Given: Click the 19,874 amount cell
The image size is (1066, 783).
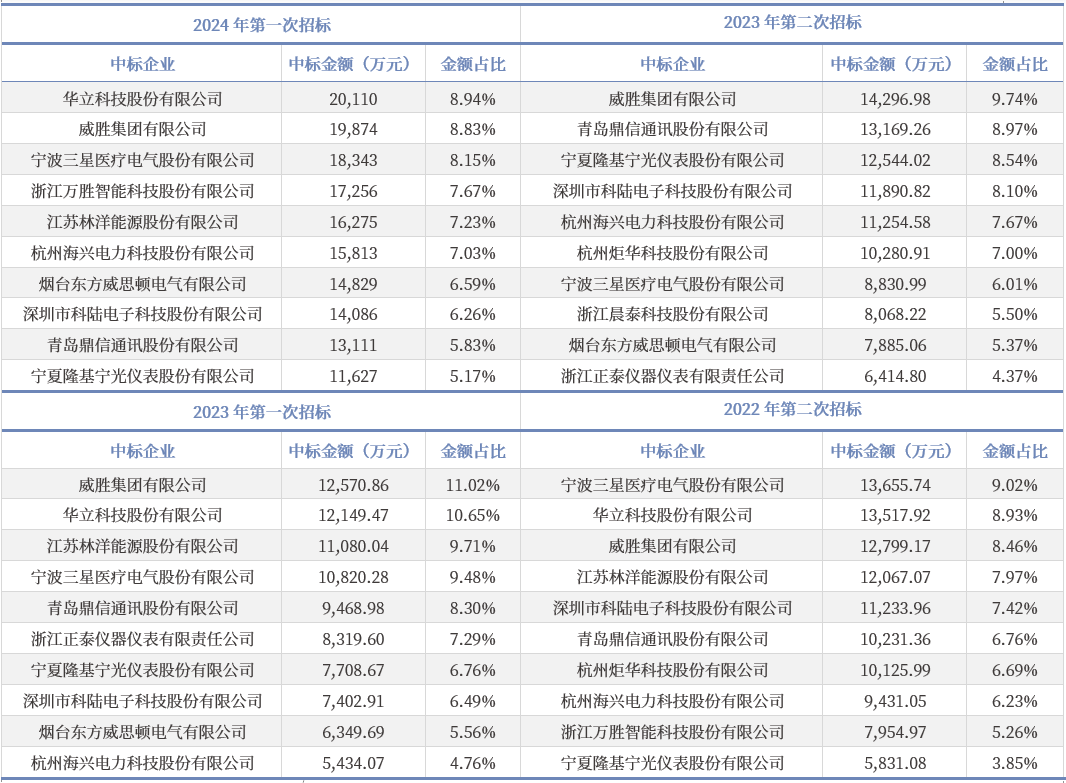Looking at the screenshot, I should tap(354, 129).
